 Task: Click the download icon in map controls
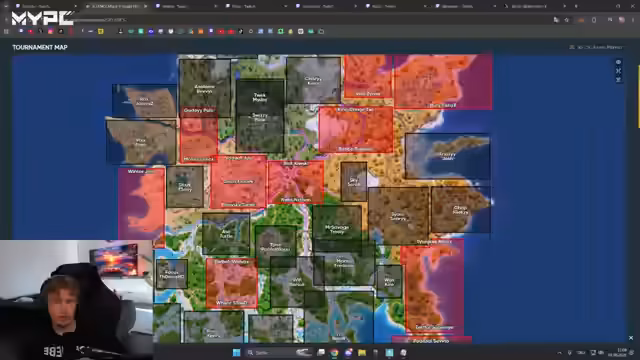click(618, 80)
